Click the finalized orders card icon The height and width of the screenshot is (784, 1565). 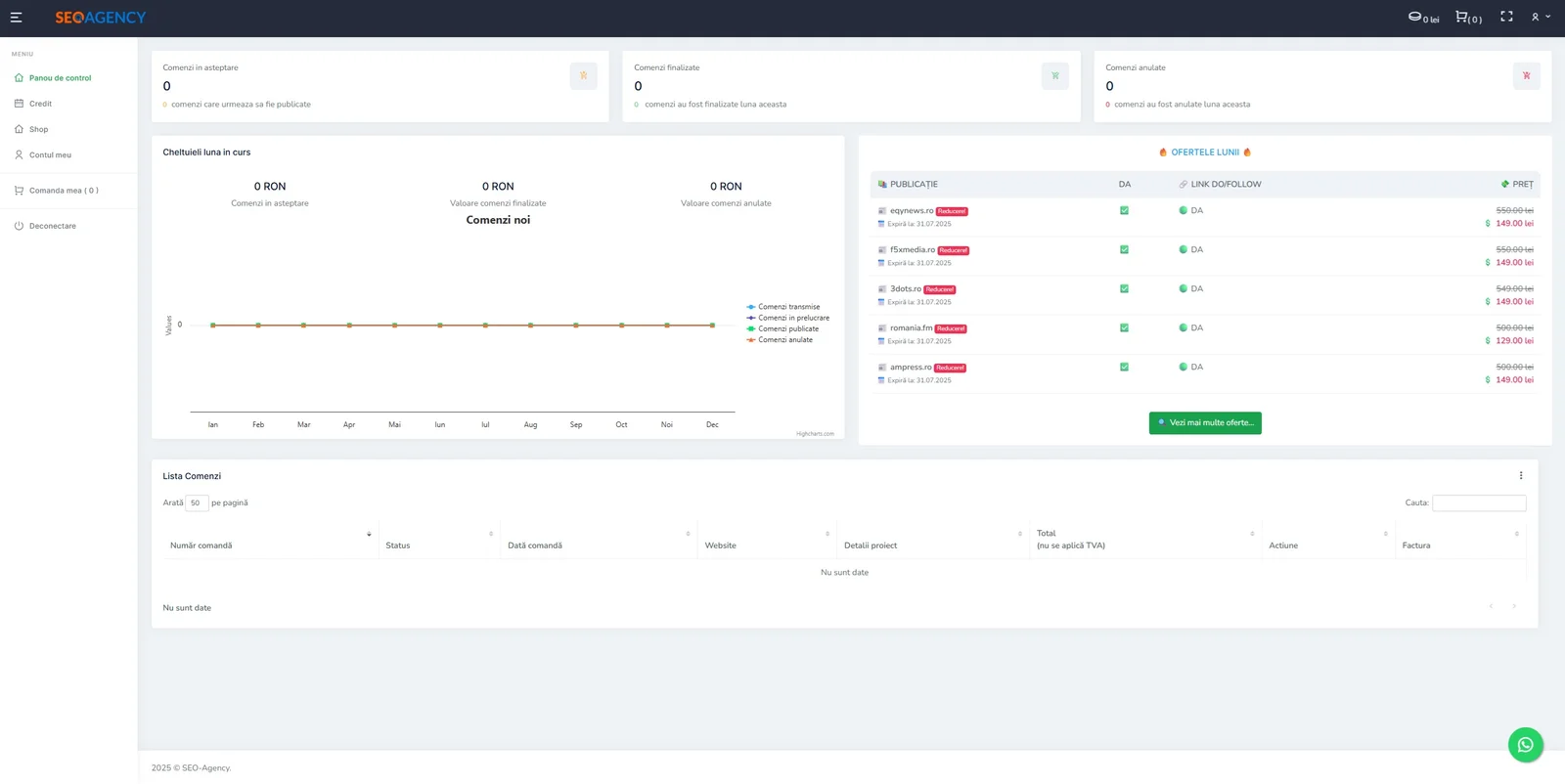tap(1054, 76)
